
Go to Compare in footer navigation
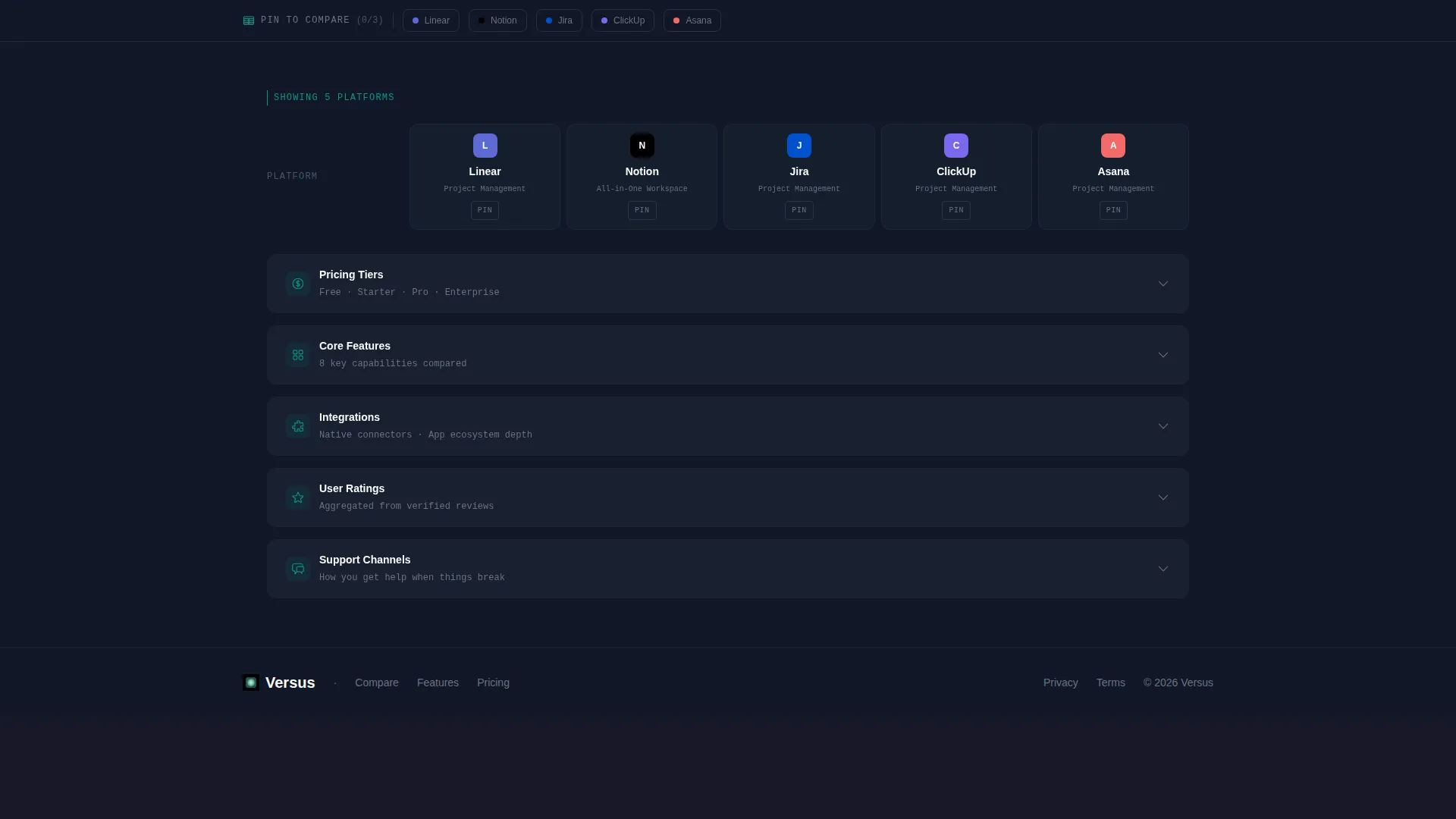[x=377, y=682]
